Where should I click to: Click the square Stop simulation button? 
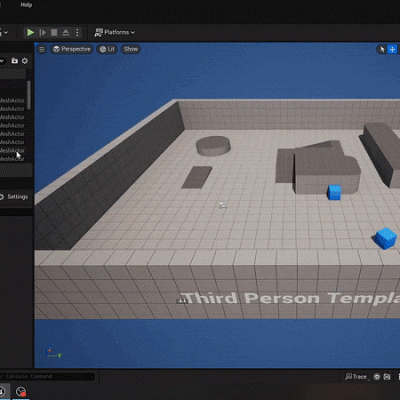click(x=54, y=32)
